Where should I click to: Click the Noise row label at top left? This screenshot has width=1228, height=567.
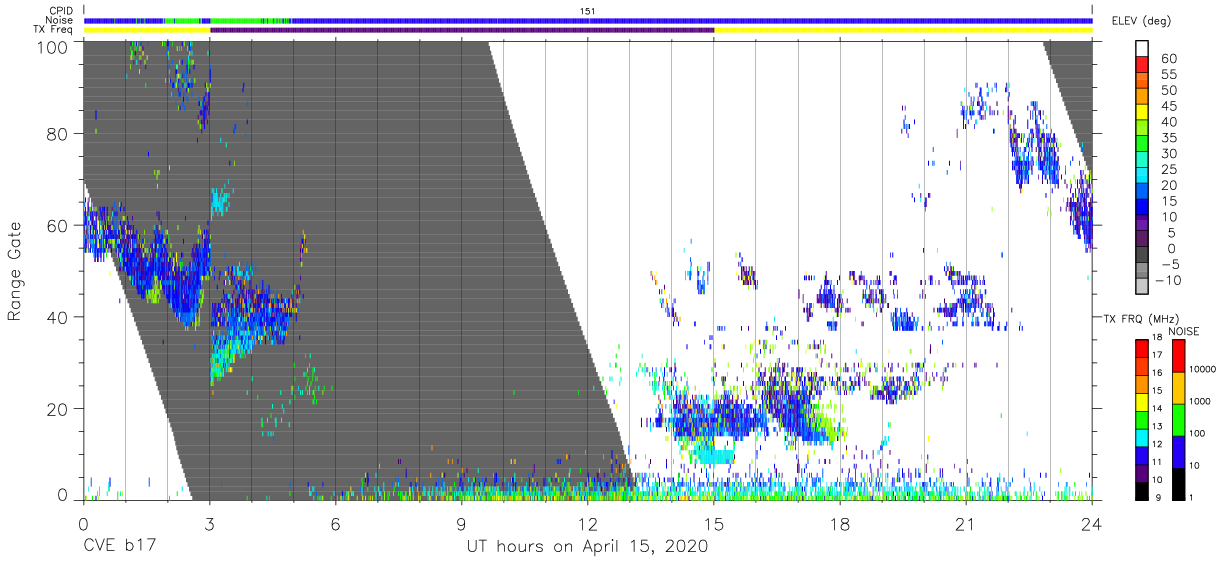60,20
